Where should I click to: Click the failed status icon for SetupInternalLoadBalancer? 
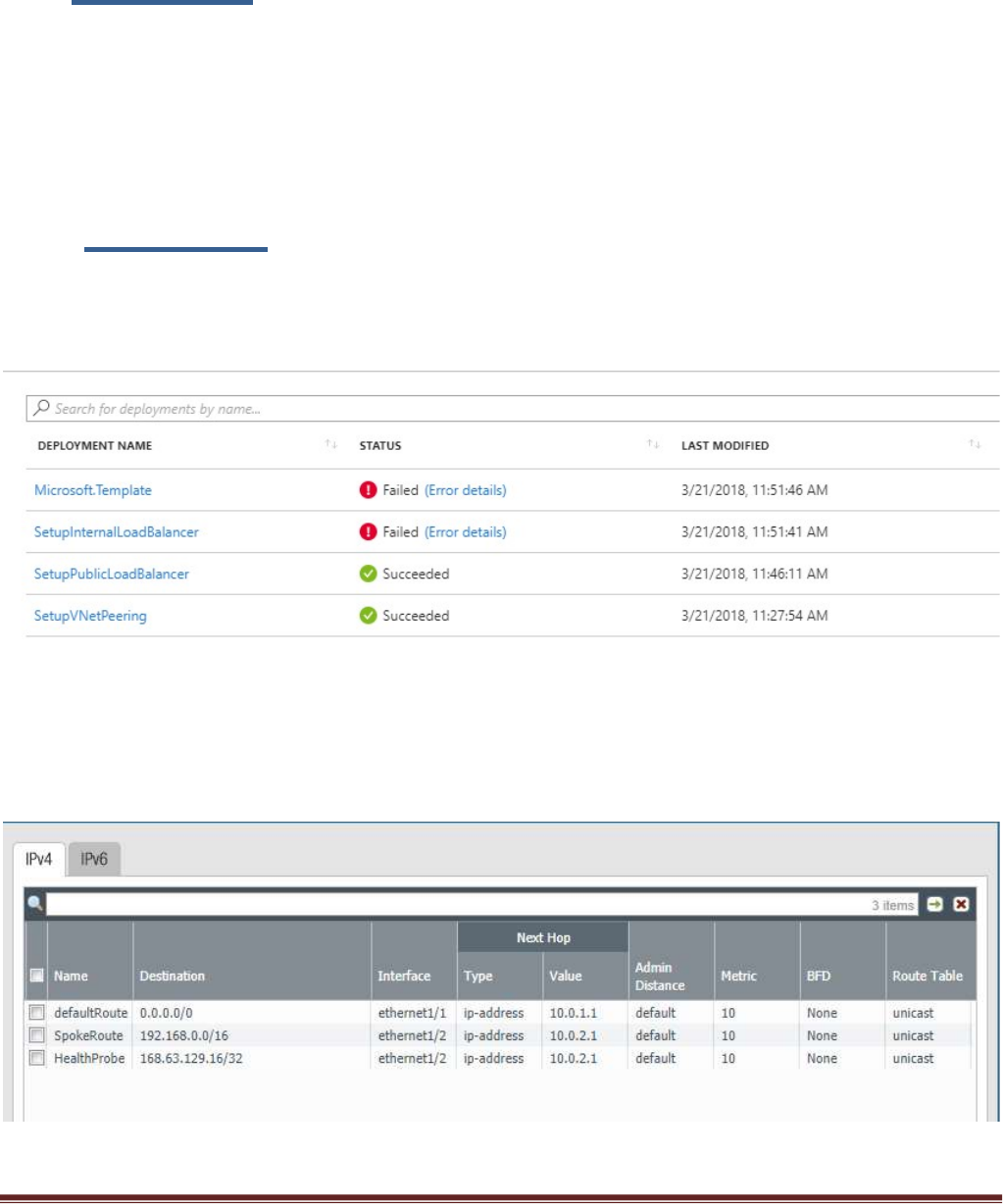click(x=369, y=532)
